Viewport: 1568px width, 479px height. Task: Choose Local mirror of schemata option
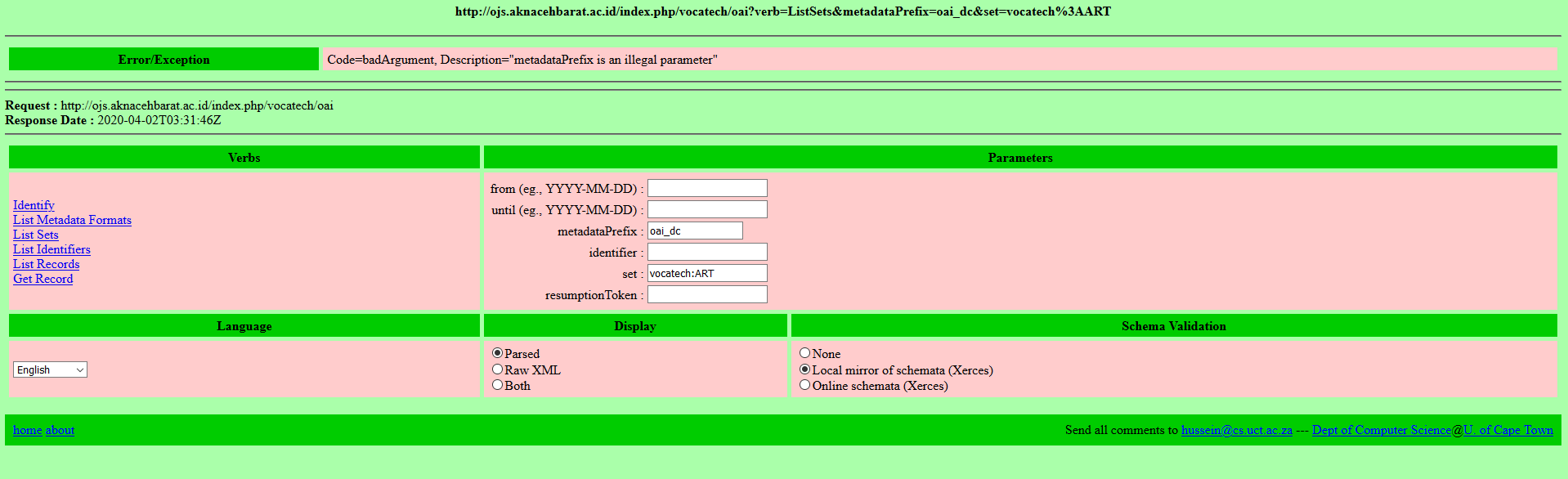[x=804, y=369]
